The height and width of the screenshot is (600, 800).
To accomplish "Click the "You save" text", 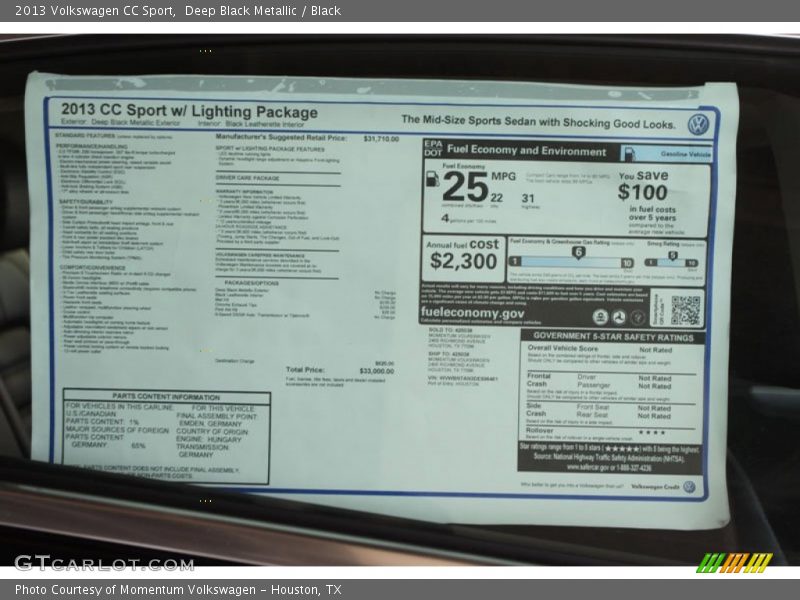I will [643, 175].
